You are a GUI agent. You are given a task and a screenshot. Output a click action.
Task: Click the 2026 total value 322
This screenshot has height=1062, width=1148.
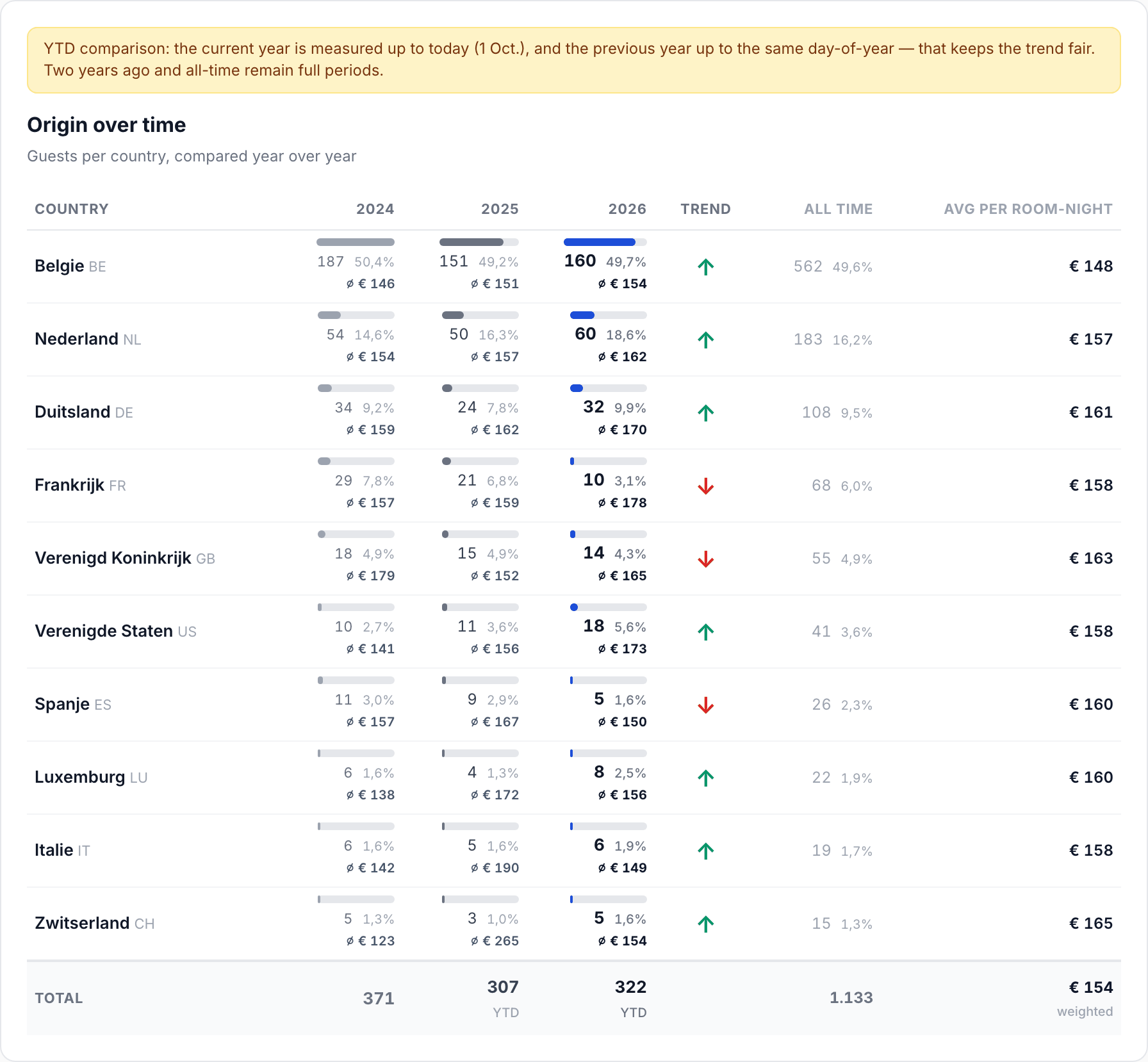pos(630,987)
